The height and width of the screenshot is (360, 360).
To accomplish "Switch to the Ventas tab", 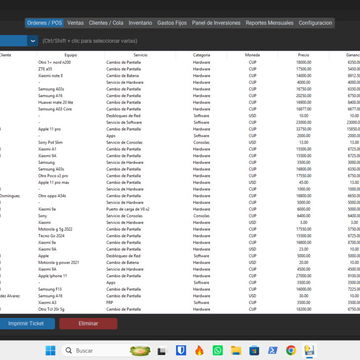I will click(x=75, y=23).
